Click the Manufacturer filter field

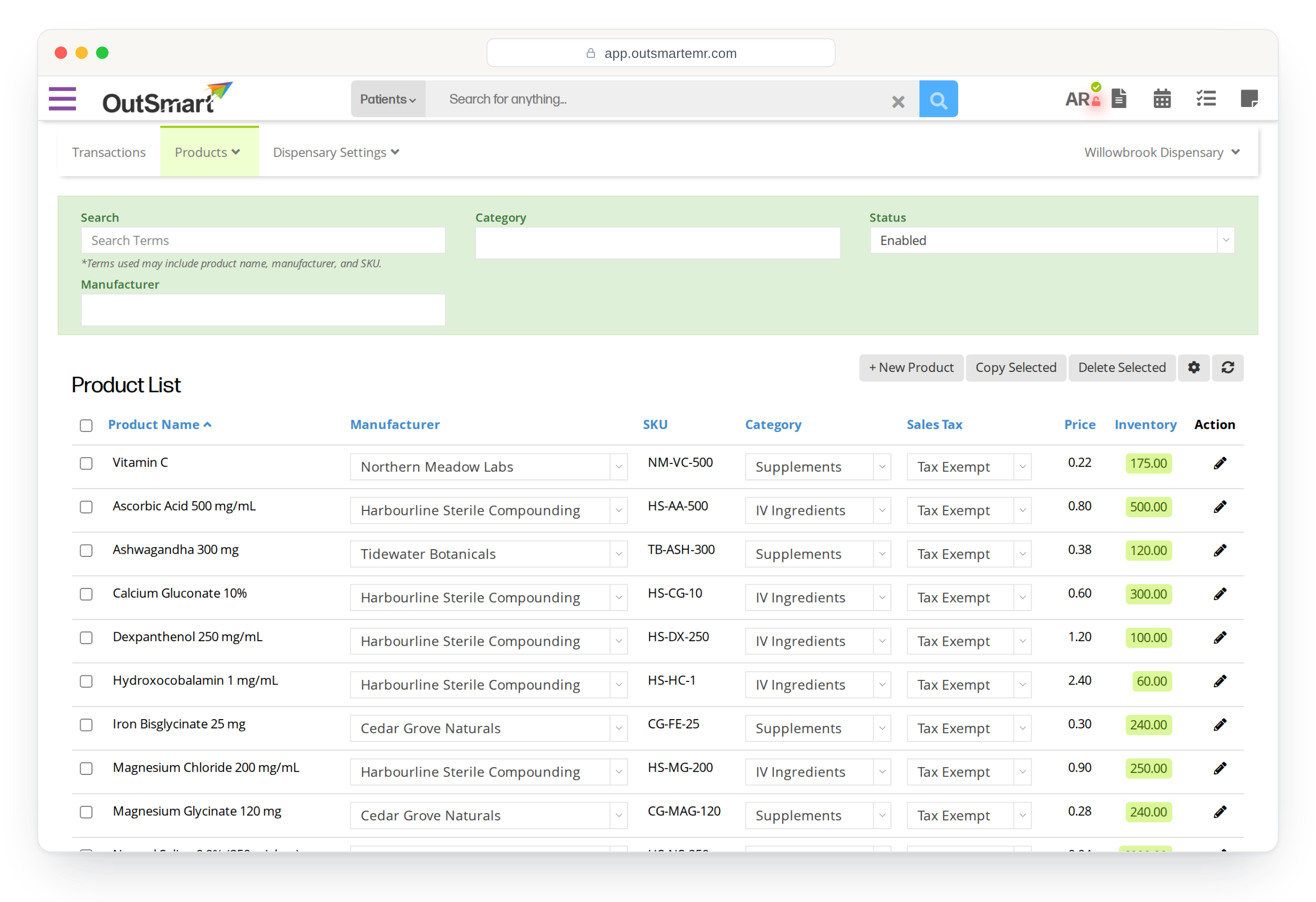(x=263, y=310)
